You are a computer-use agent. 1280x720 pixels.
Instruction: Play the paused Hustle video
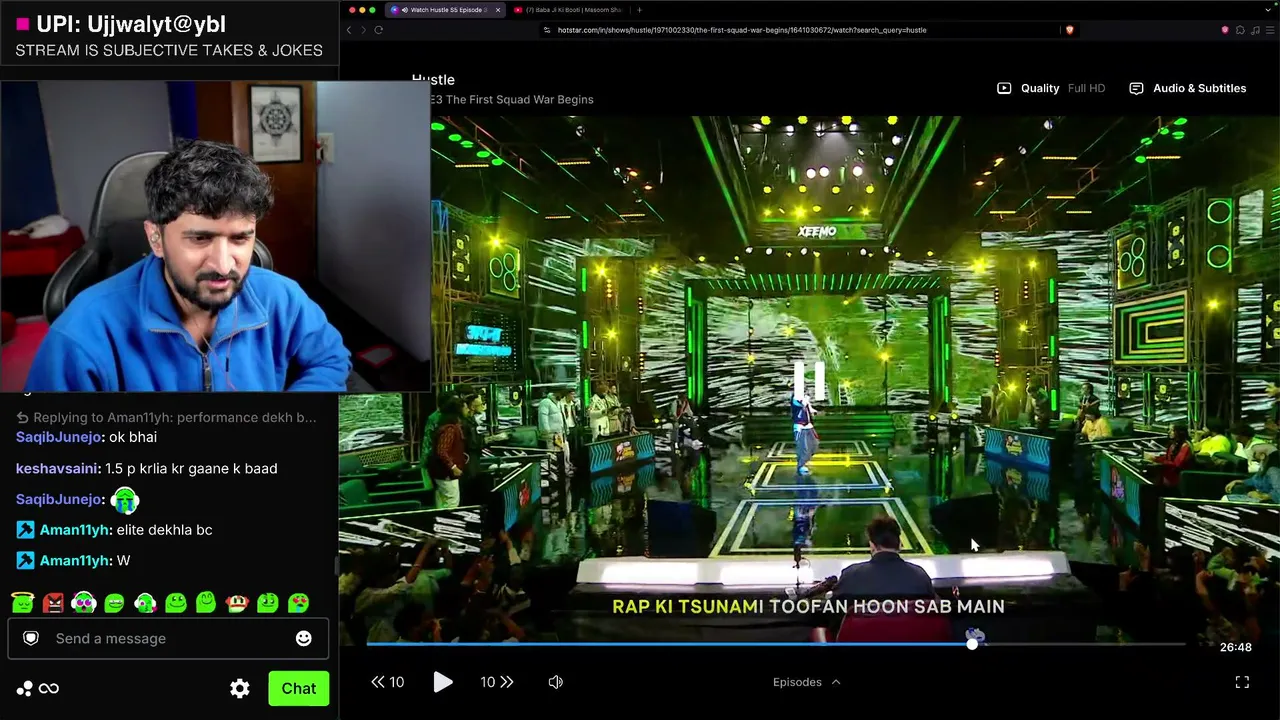pyautogui.click(x=442, y=682)
